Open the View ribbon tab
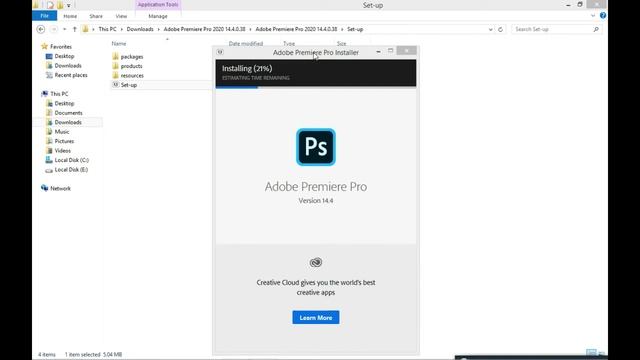 (x=121, y=16)
